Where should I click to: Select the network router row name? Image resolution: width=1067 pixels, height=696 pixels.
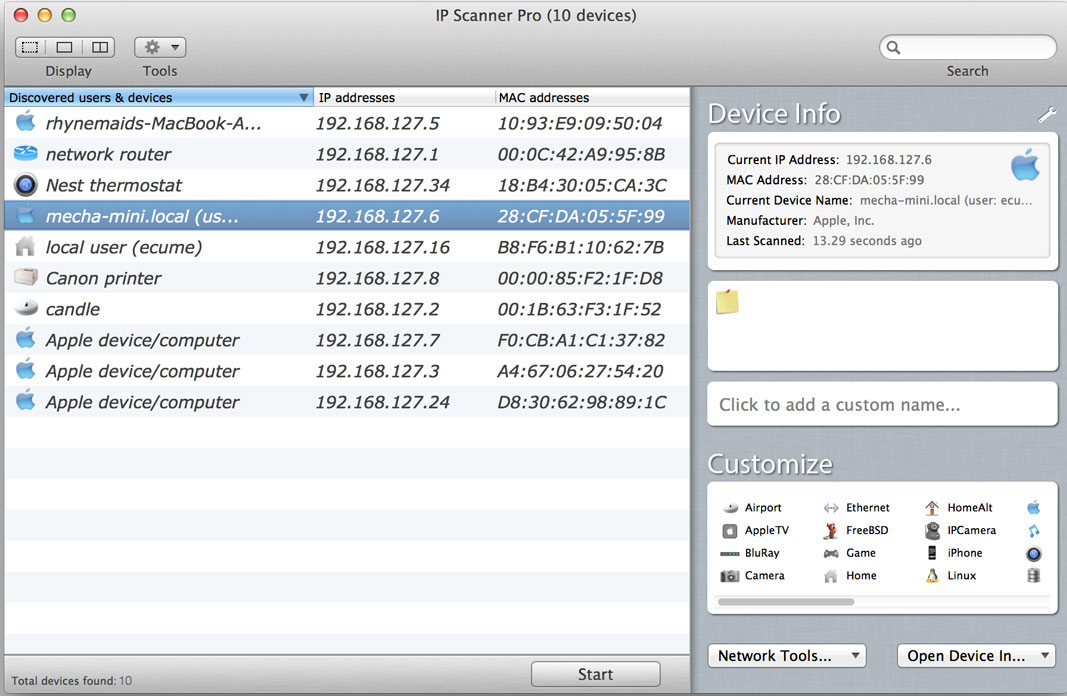tap(108, 154)
